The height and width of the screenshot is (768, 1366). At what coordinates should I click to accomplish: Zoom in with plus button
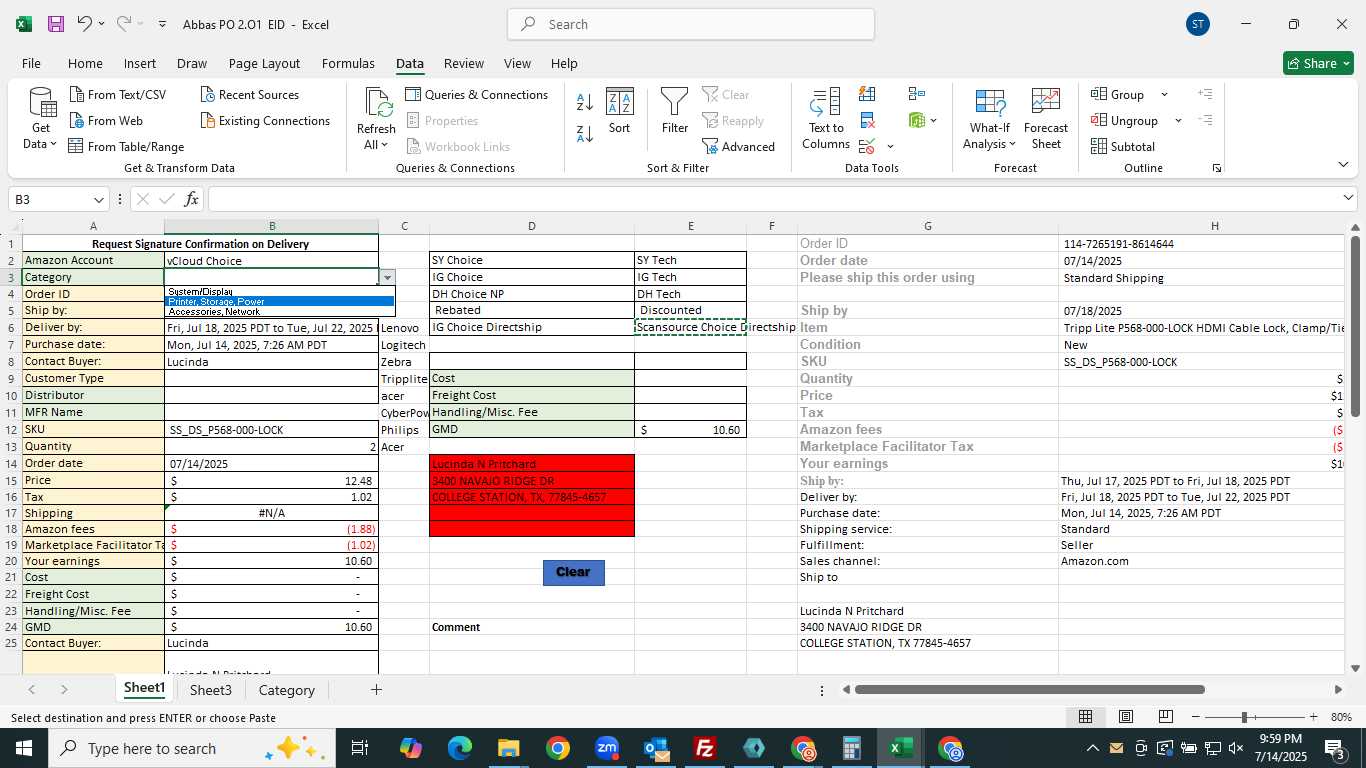(1313, 717)
